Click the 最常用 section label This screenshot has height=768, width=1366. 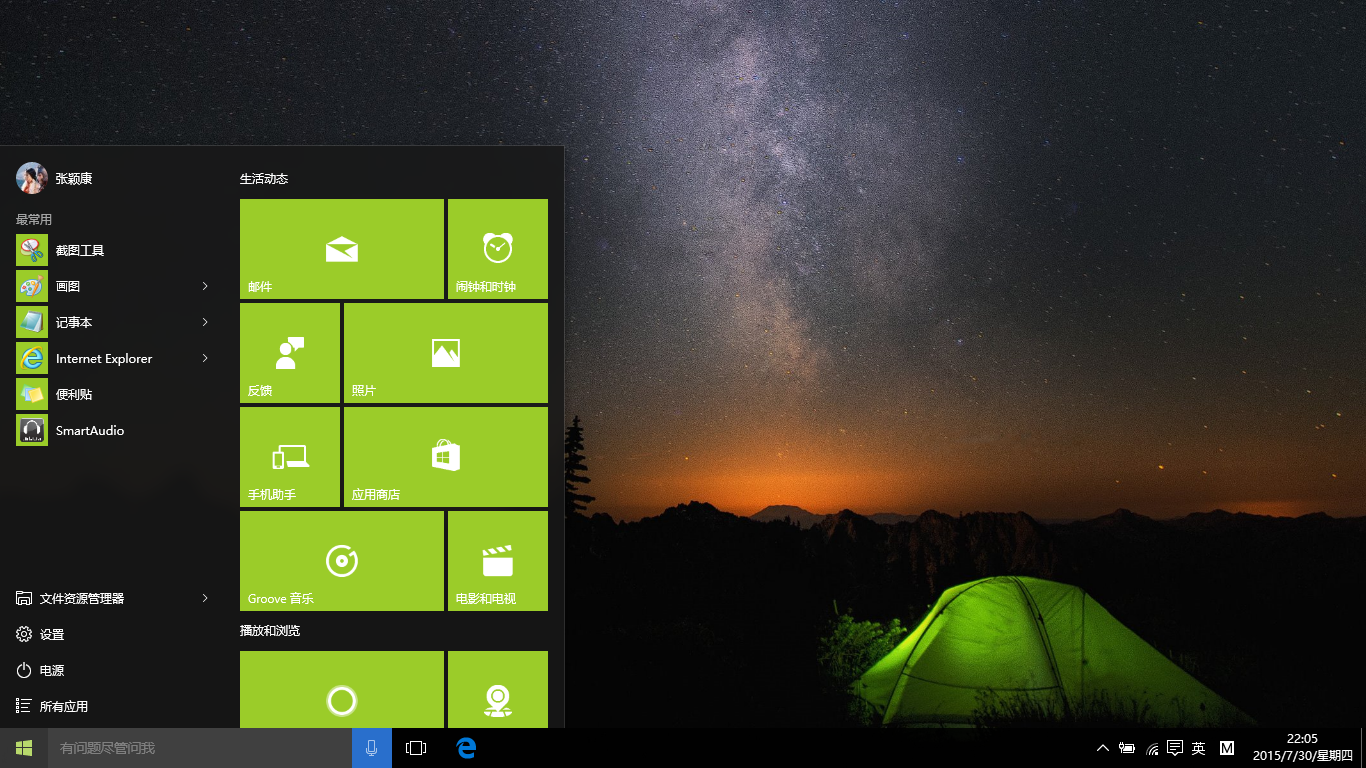[x=34, y=219]
